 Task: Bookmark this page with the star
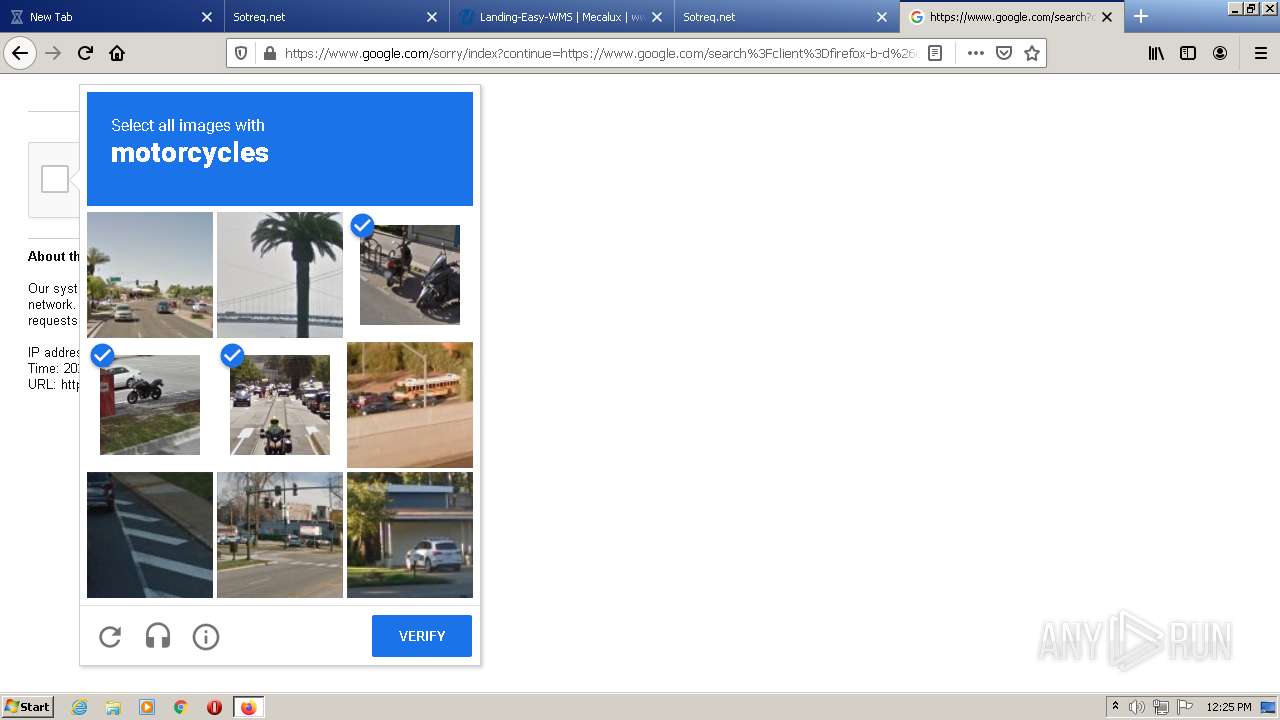pyautogui.click(x=1032, y=53)
